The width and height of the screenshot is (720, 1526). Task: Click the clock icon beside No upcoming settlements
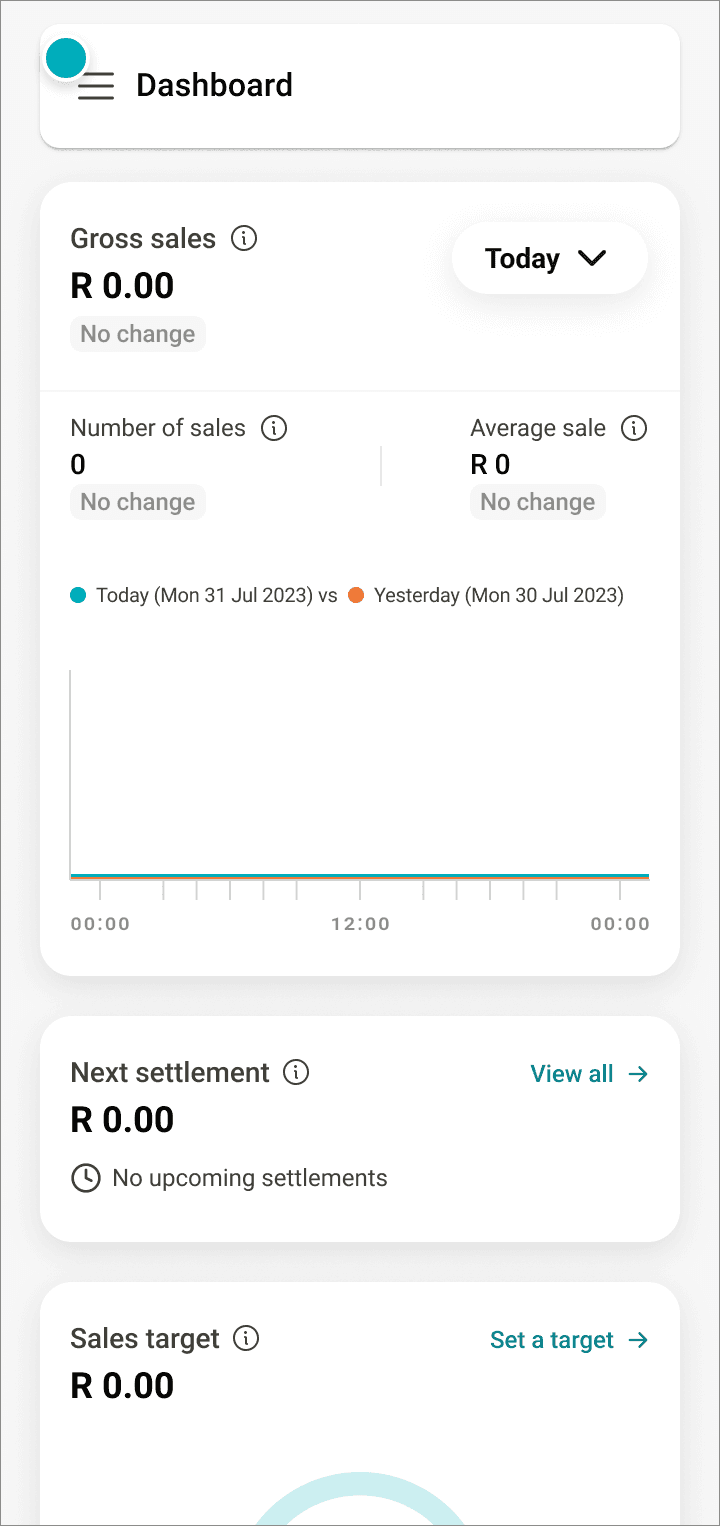[86, 1178]
